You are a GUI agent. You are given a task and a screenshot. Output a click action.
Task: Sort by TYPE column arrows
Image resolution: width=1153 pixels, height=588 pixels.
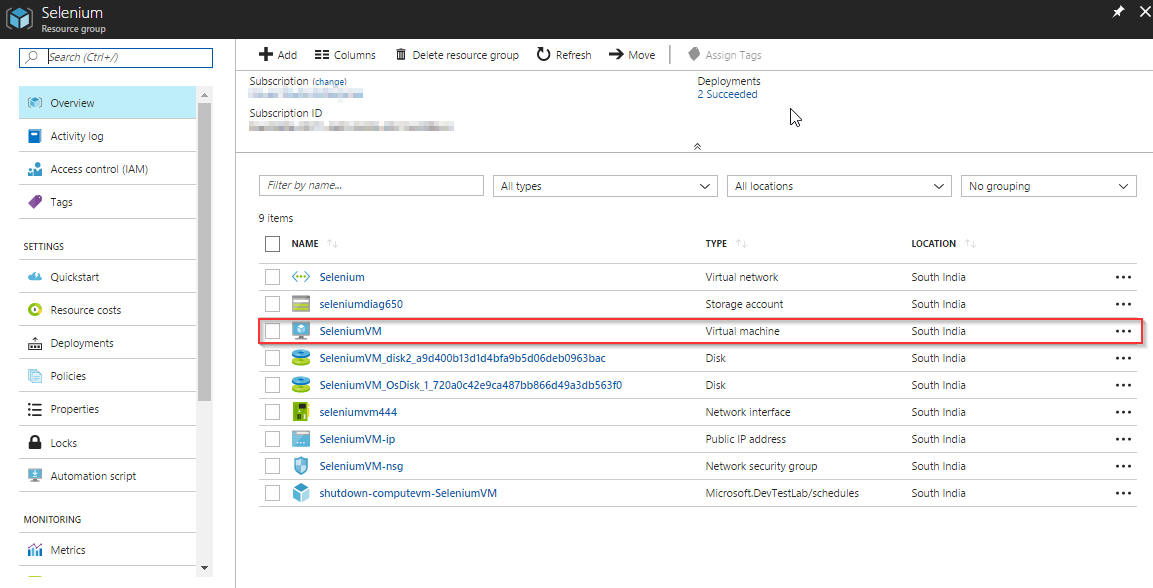click(x=741, y=243)
